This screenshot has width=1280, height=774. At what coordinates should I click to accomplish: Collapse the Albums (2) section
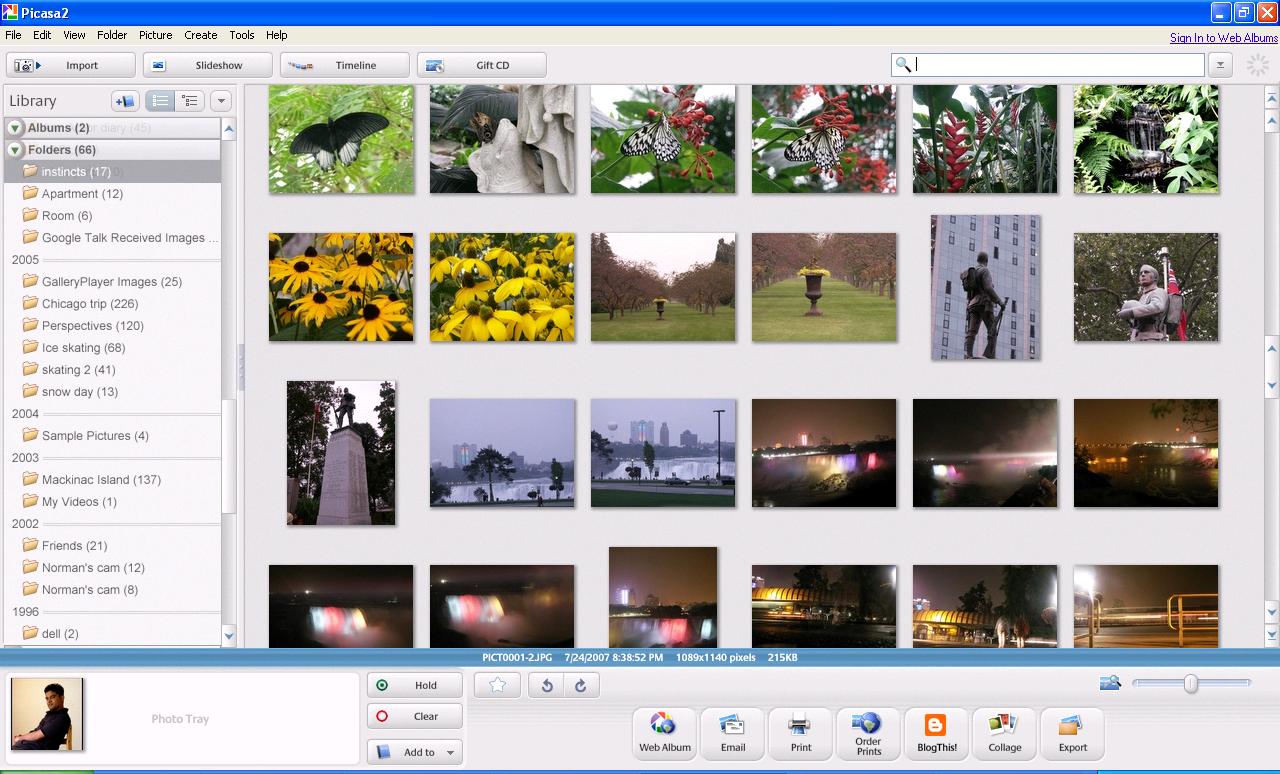(15, 128)
